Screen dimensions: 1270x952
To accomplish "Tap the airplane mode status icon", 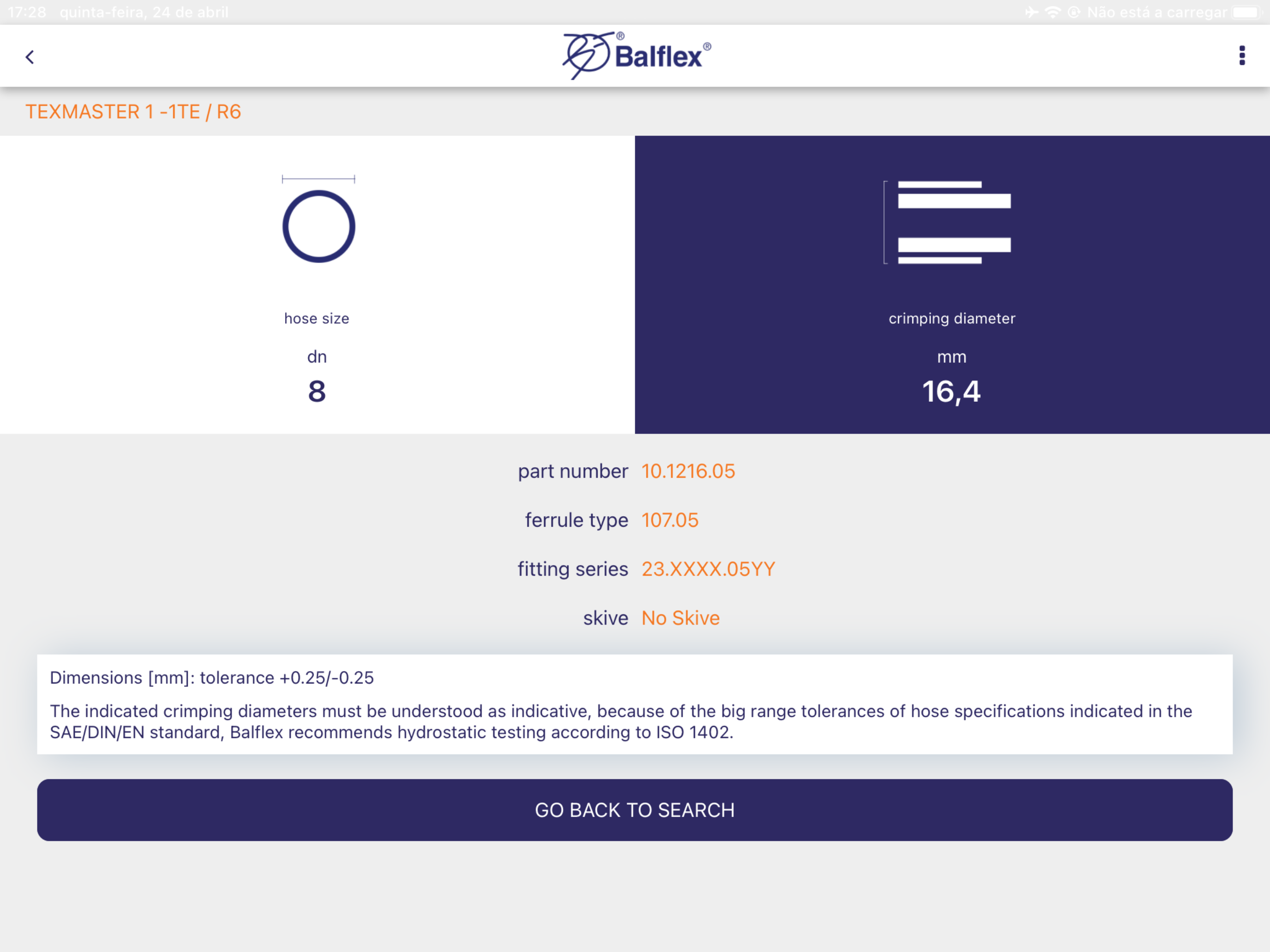I will (1032, 12).
